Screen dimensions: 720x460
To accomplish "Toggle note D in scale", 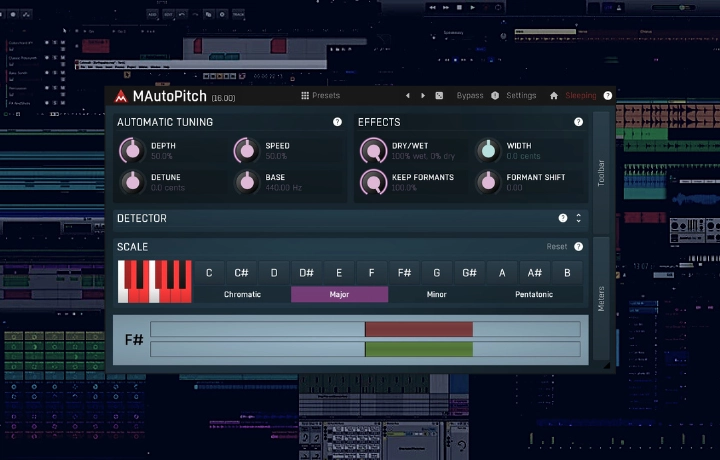I will pyautogui.click(x=274, y=273).
